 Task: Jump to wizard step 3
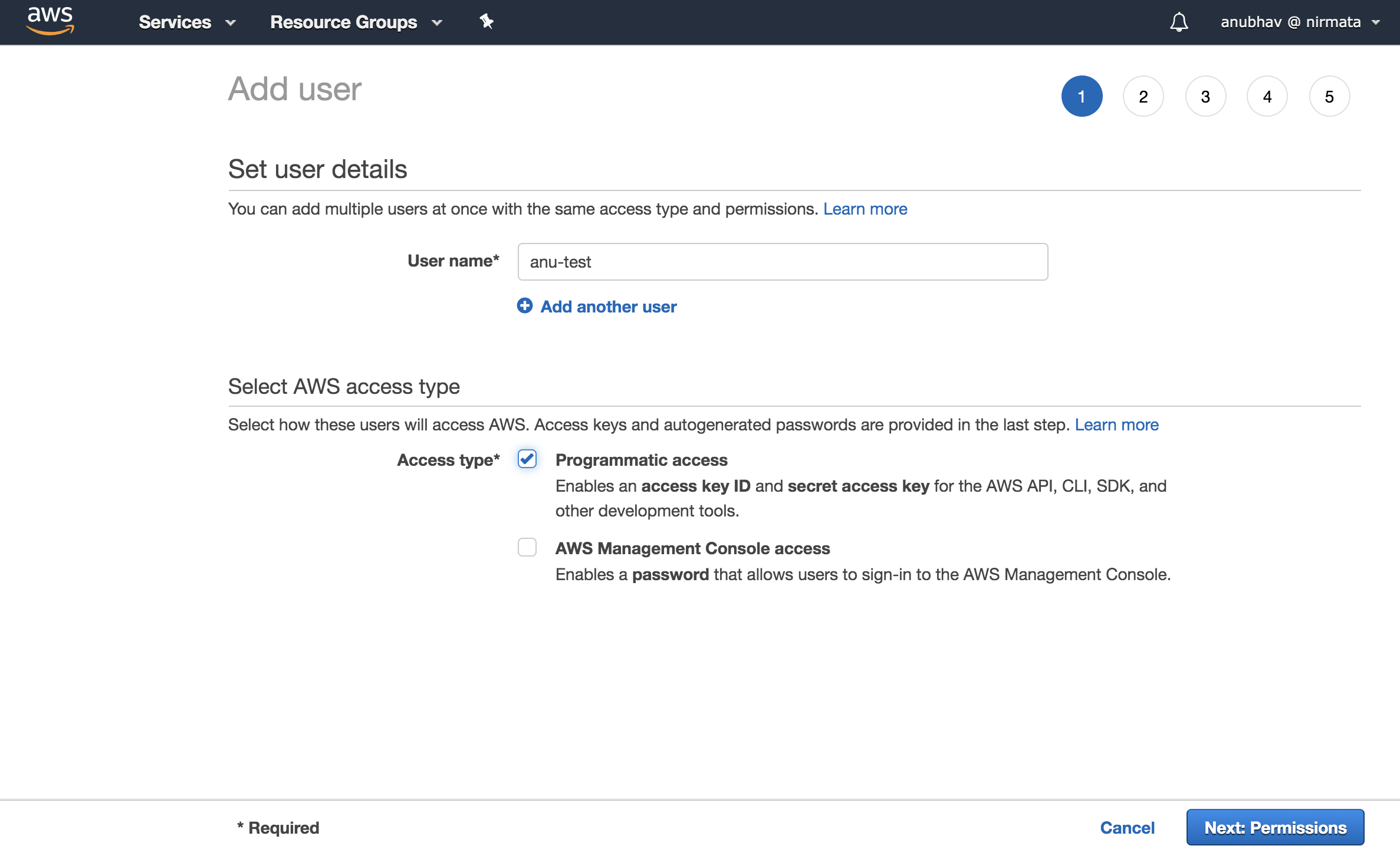click(1205, 96)
